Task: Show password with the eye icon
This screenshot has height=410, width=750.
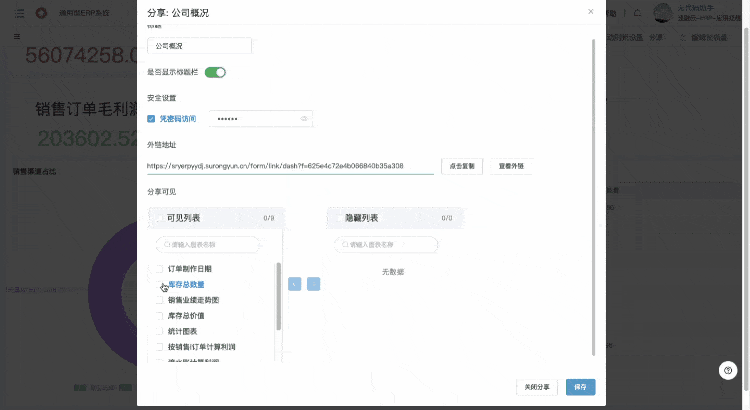Action: point(304,119)
